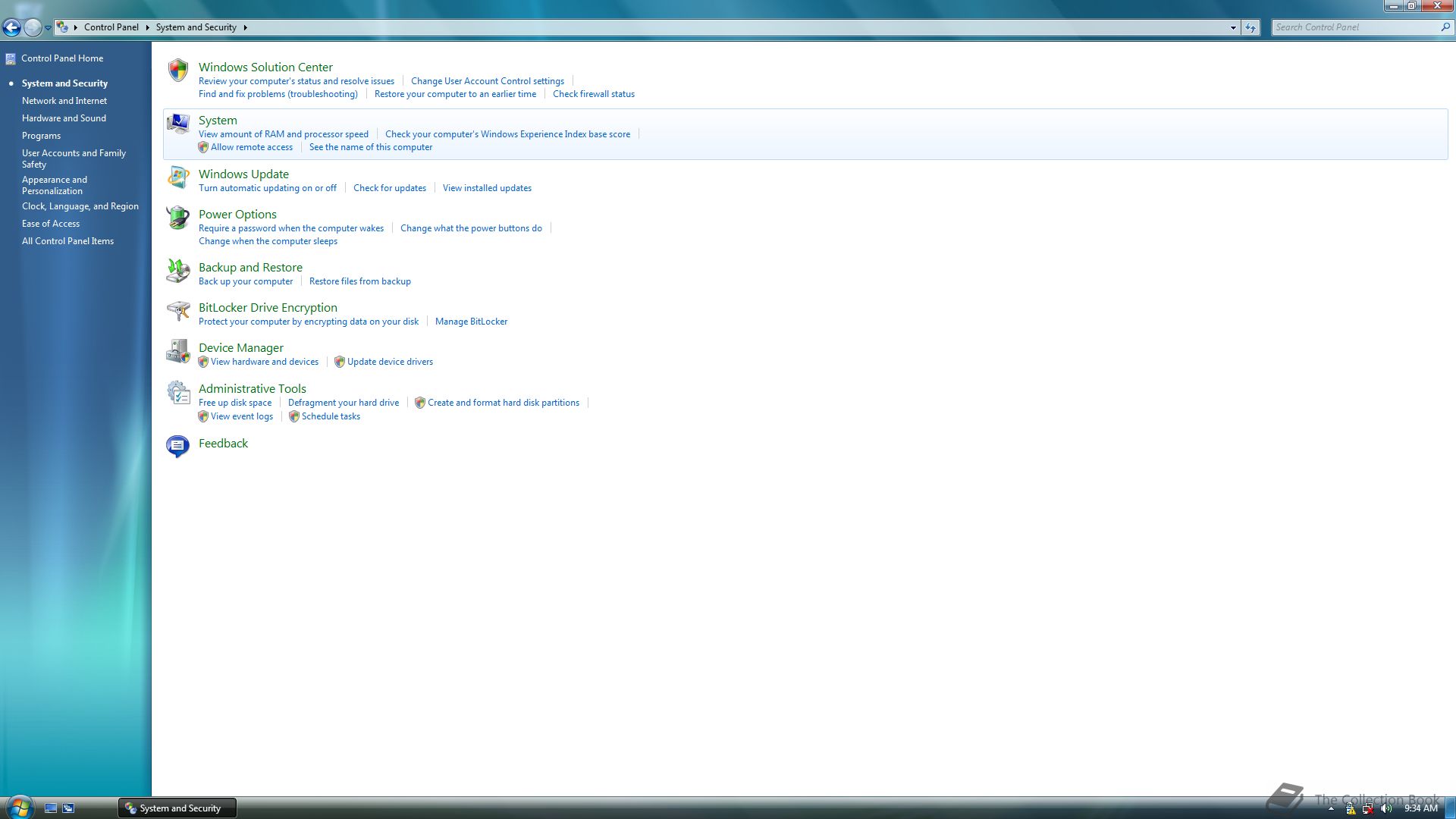Click Check firewall status link
1456x819 pixels.
pyautogui.click(x=593, y=94)
